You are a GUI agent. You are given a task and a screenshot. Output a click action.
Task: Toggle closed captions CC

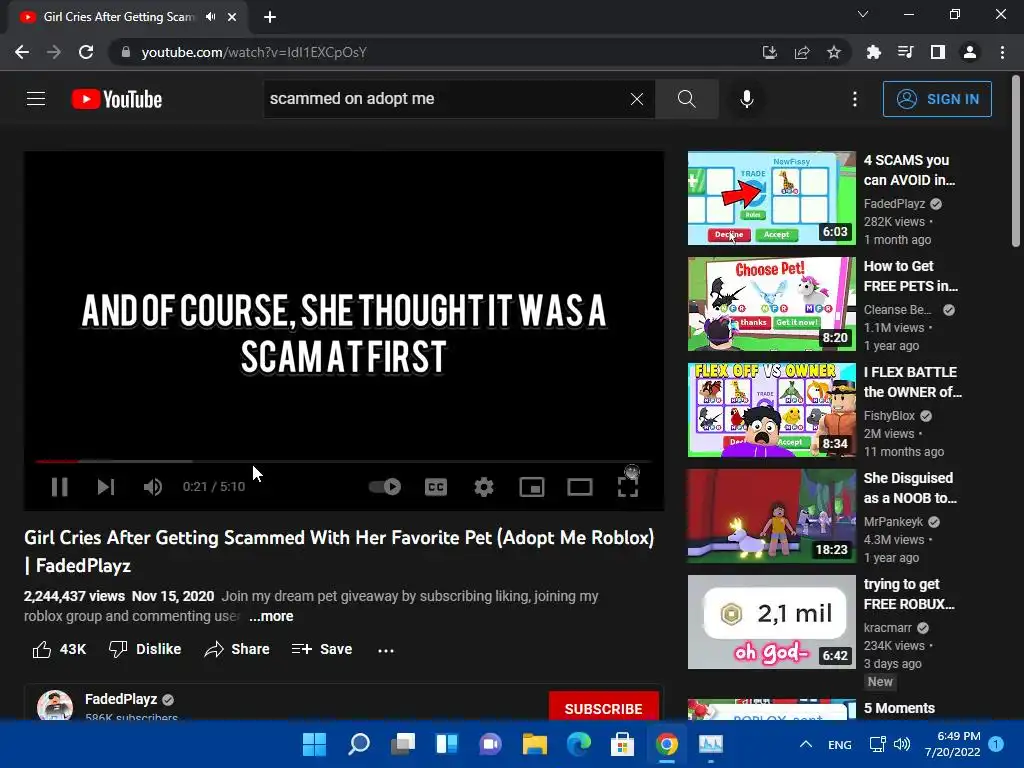[x=436, y=487]
